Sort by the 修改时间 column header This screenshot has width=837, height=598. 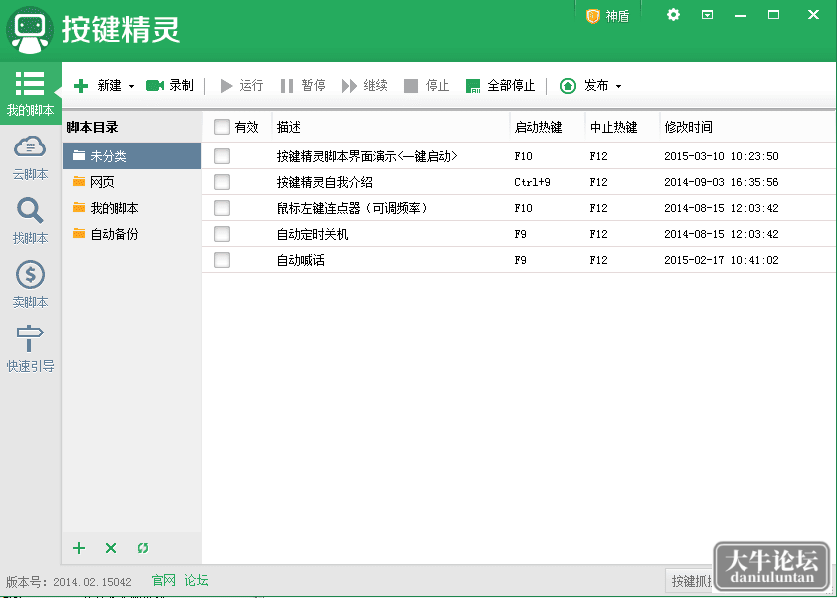(x=748, y=127)
